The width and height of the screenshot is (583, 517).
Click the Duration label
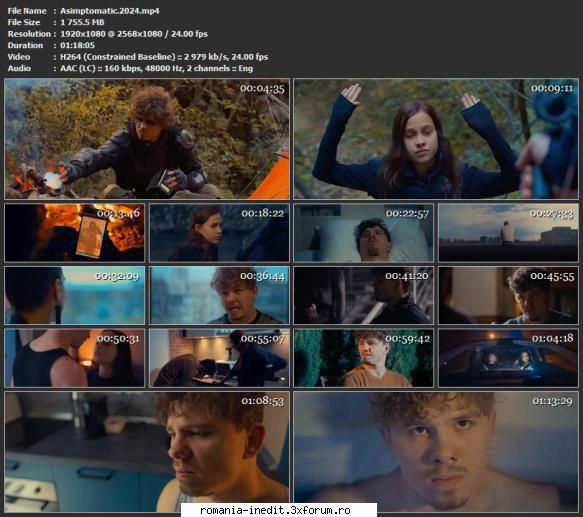click(x=25, y=45)
